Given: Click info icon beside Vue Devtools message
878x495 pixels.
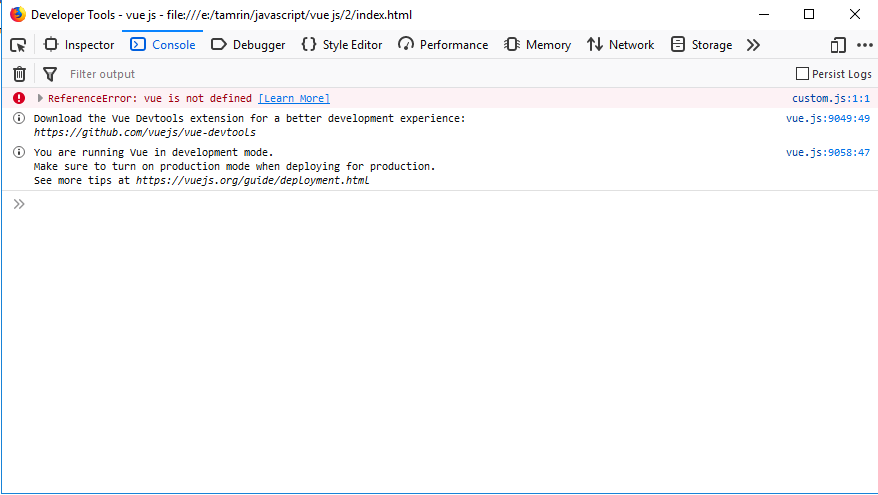Looking at the screenshot, I should 19,119.
